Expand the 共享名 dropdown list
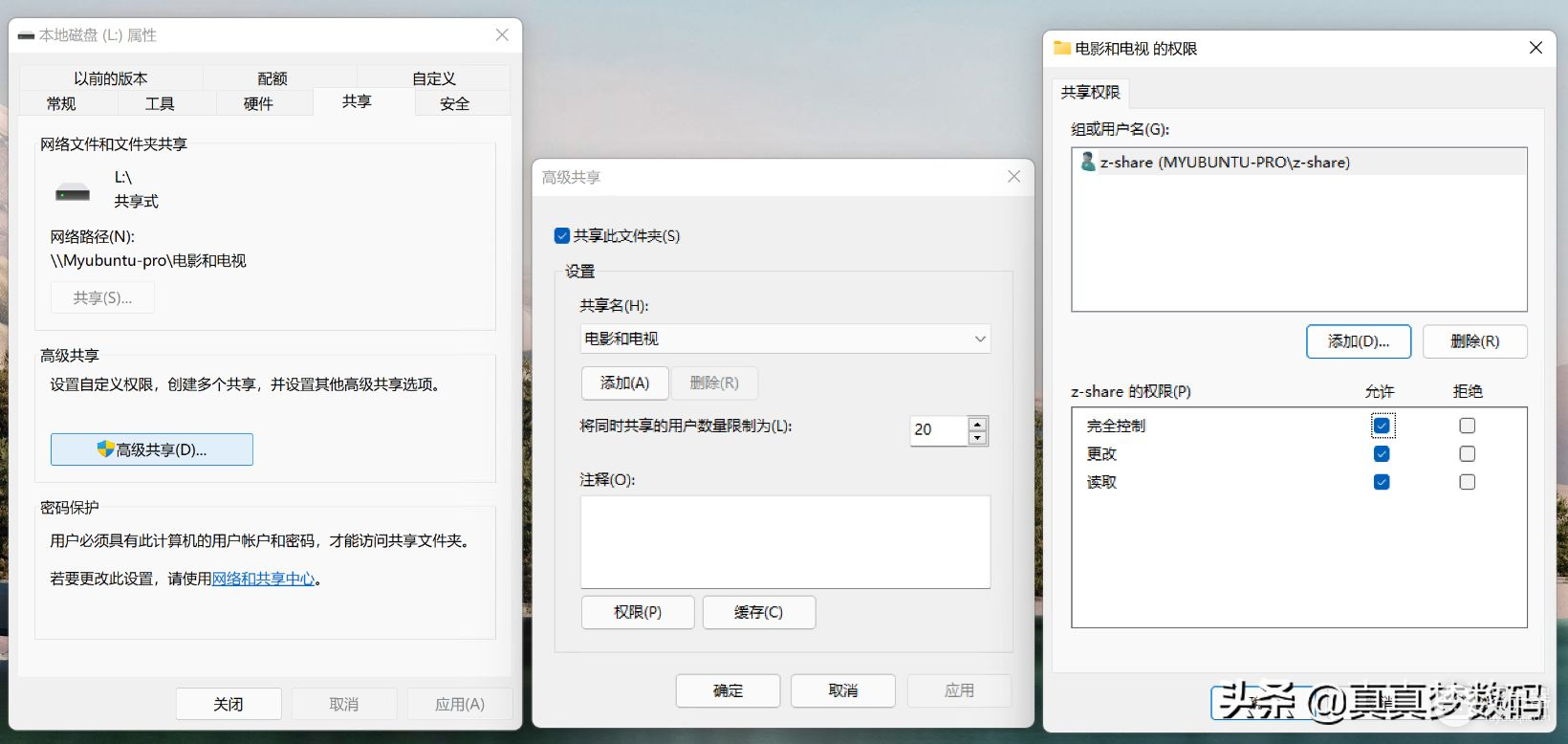The image size is (1568, 744). pos(979,339)
